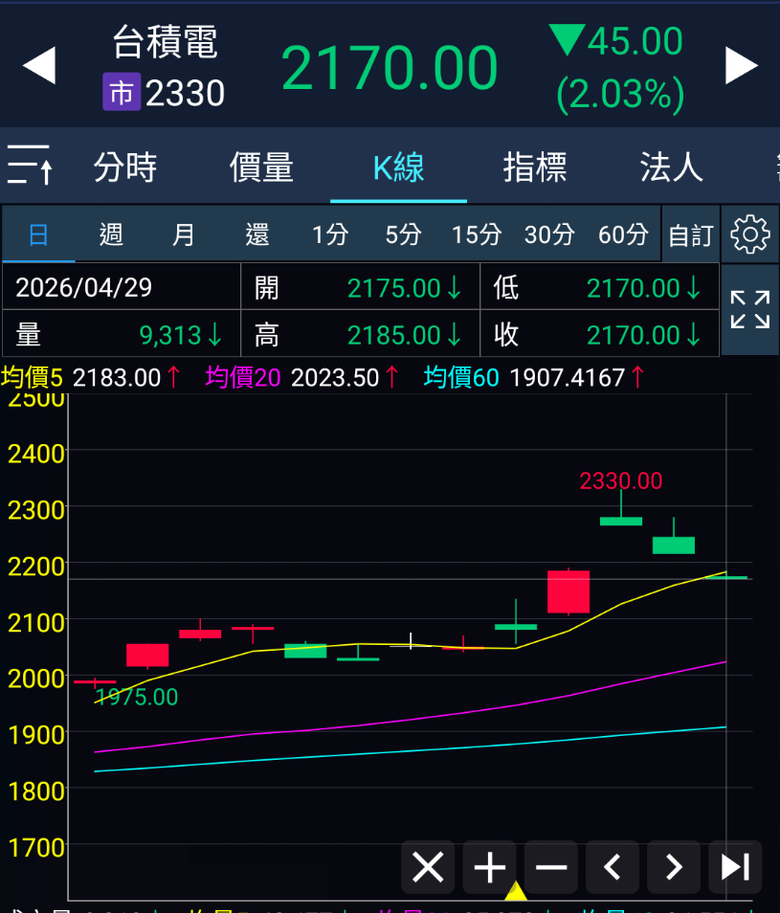Tap high price 2185.00
Screen dimensions: 780x913
point(393,335)
